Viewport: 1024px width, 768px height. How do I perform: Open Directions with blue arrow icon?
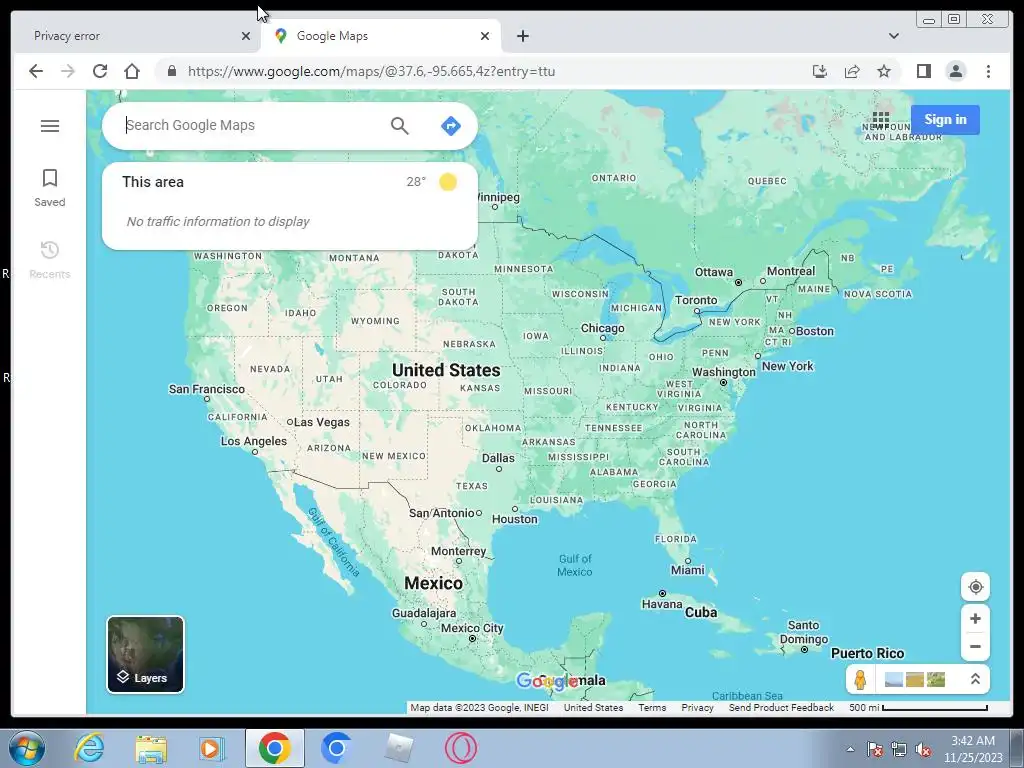tap(451, 125)
